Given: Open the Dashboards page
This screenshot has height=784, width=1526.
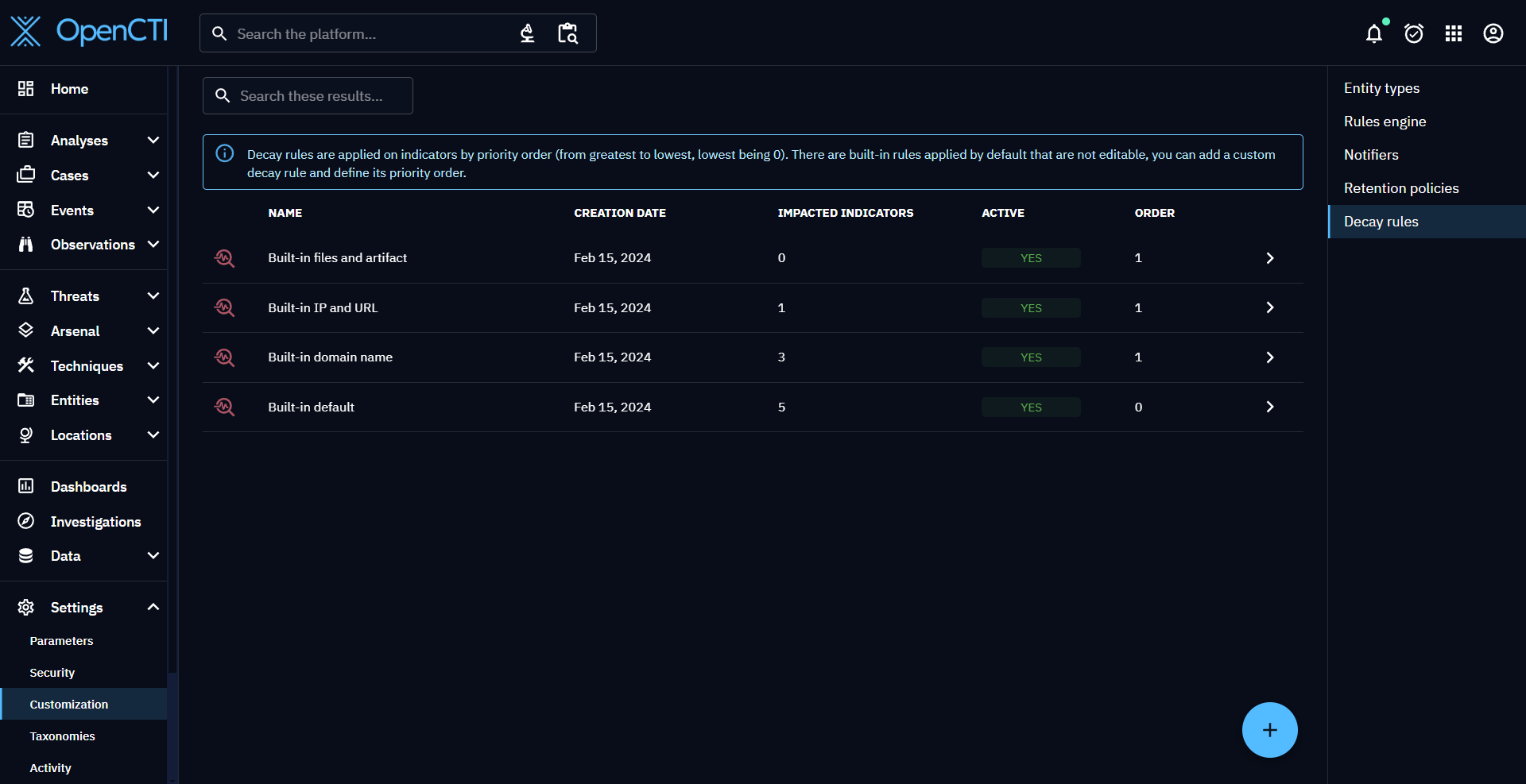Looking at the screenshot, I should tap(88, 487).
